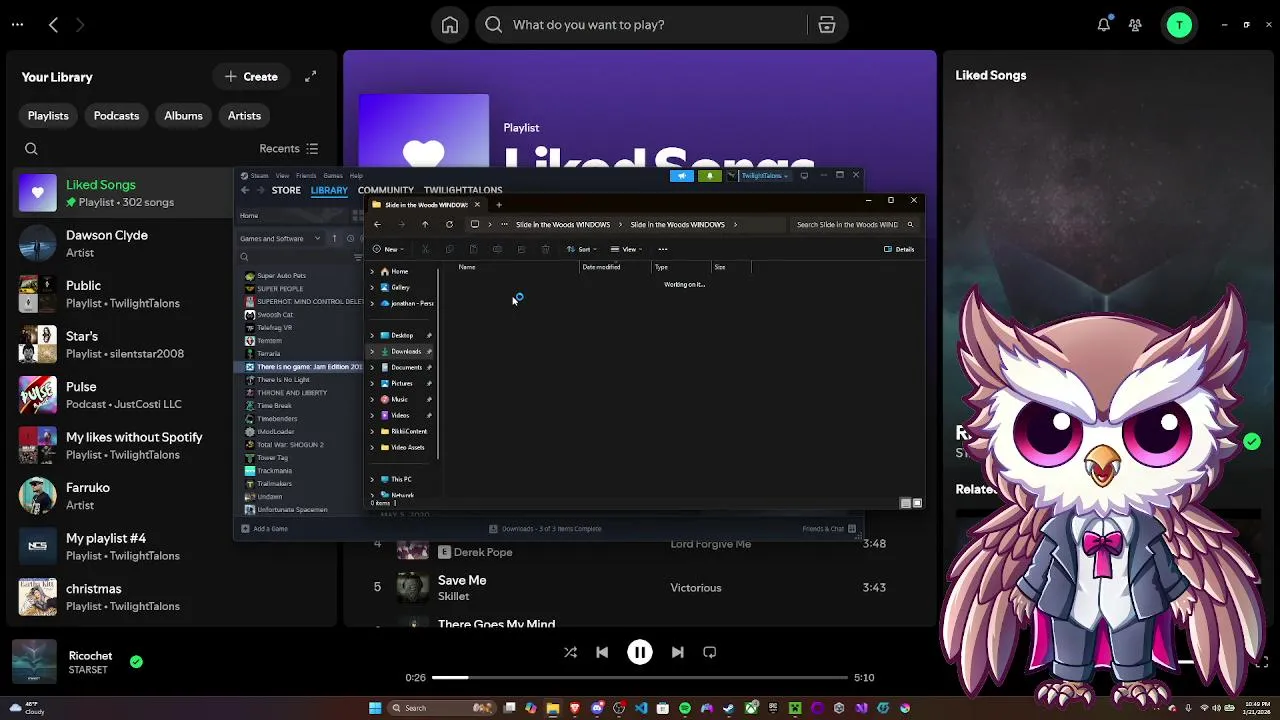Toggle shuffle in Spotify's player controls
This screenshot has height=720, width=1280.
(x=570, y=652)
